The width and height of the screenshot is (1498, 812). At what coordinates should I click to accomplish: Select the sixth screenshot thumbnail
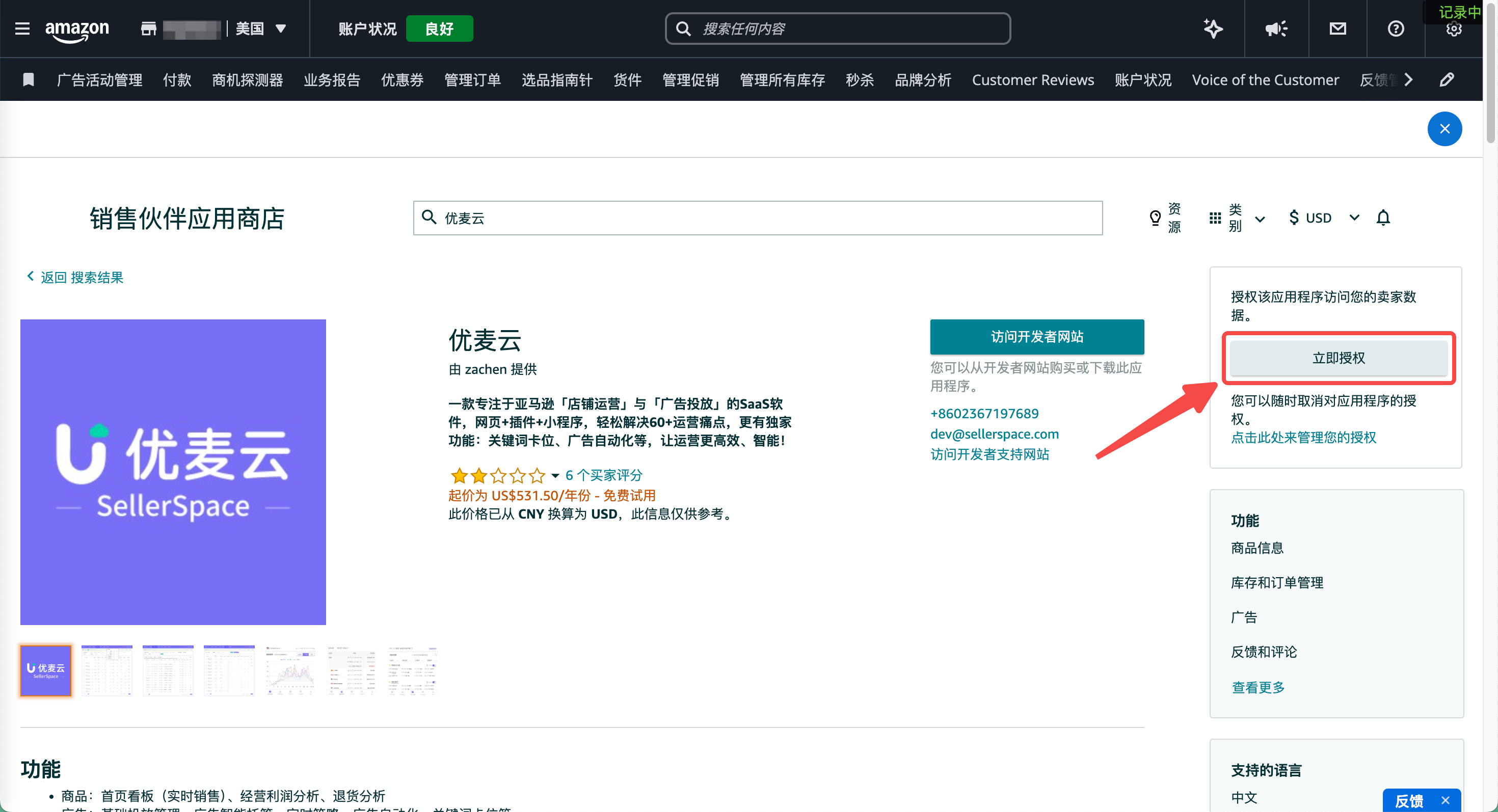click(351, 670)
